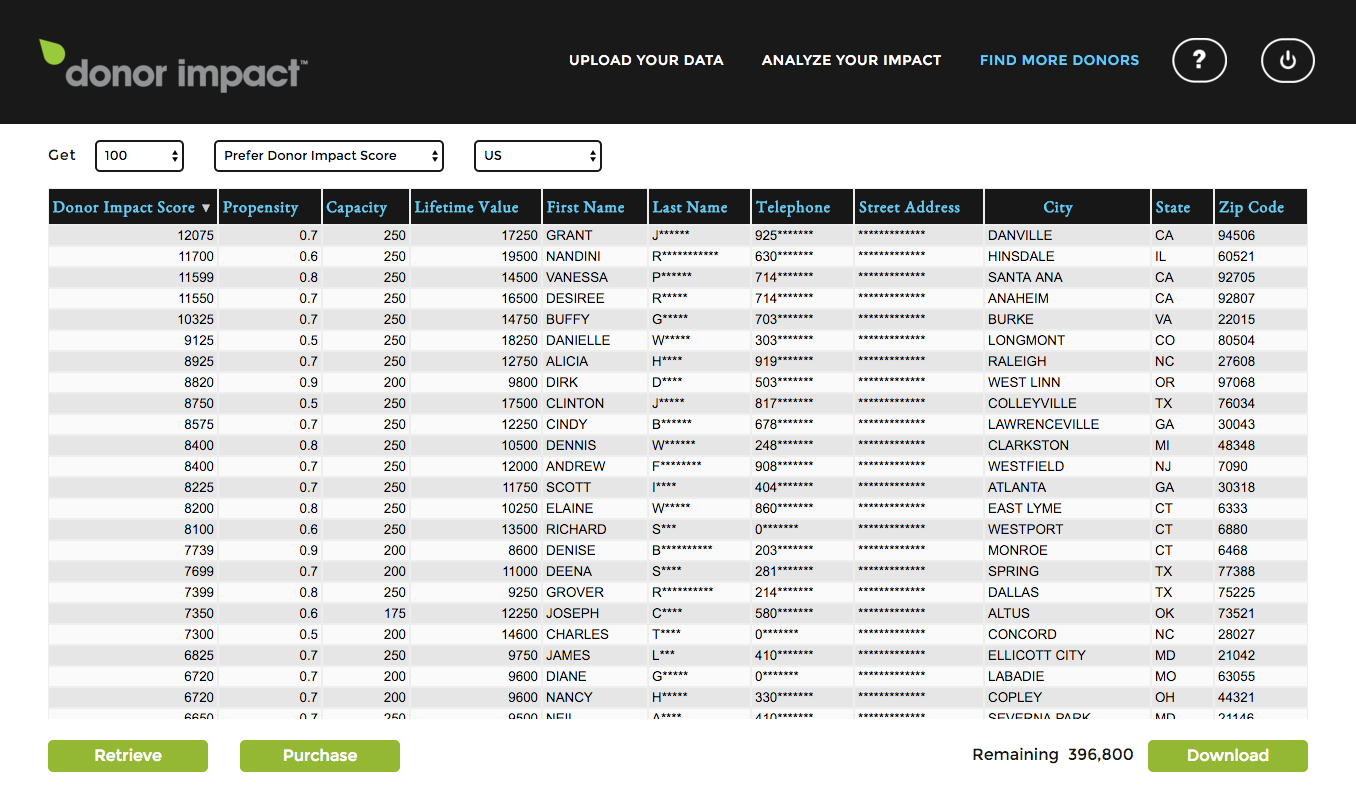Click the Download button

point(1227,756)
